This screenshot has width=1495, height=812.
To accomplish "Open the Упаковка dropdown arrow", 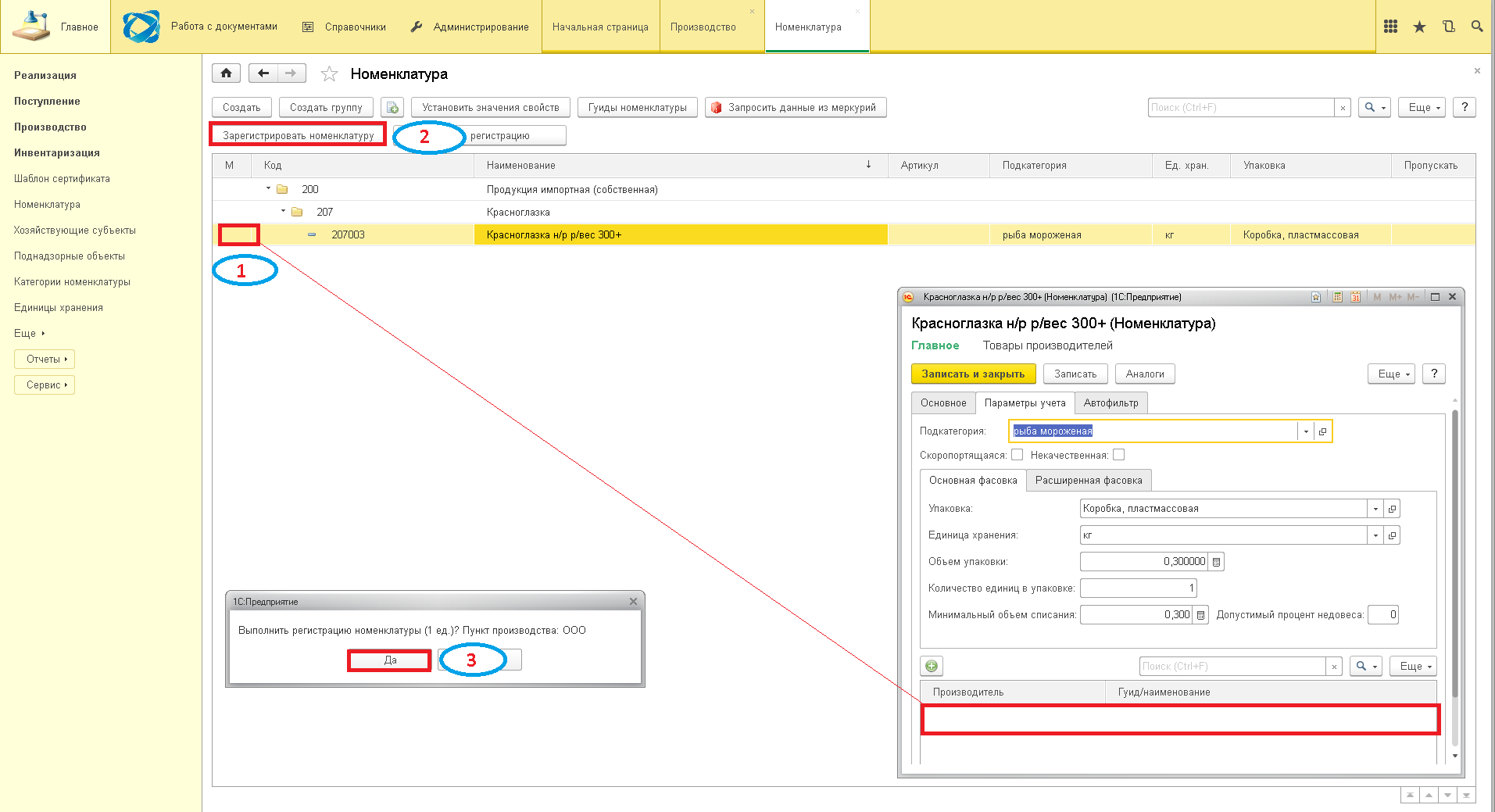I will click(1375, 509).
